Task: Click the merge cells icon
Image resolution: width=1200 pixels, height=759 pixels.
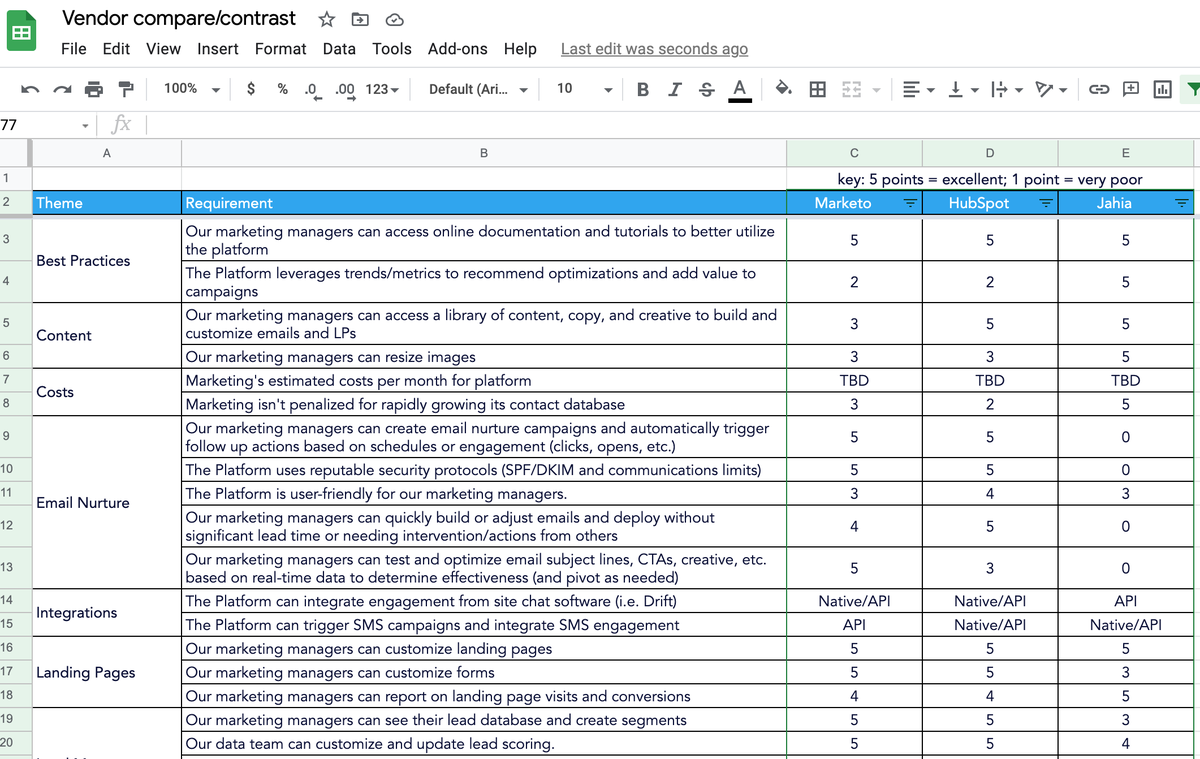Action: 851,89
